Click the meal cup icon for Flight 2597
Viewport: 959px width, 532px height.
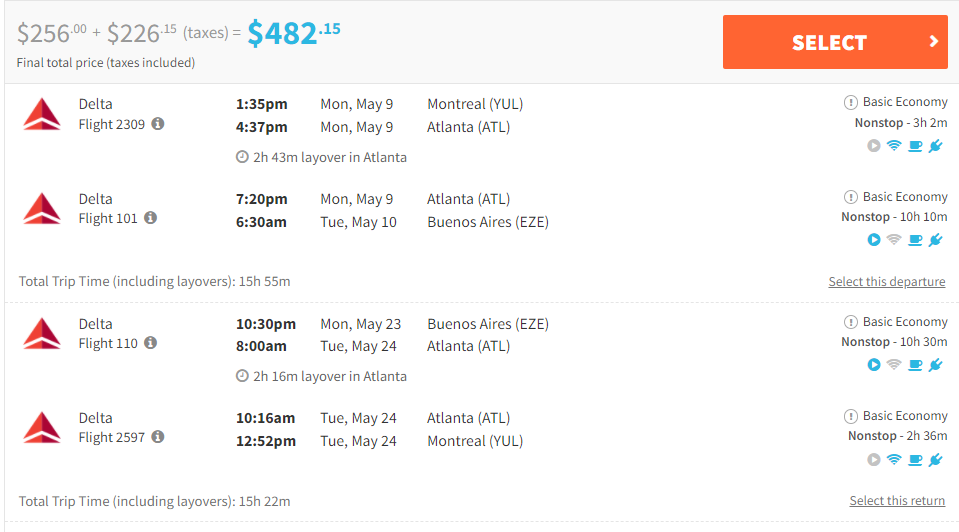(915, 460)
